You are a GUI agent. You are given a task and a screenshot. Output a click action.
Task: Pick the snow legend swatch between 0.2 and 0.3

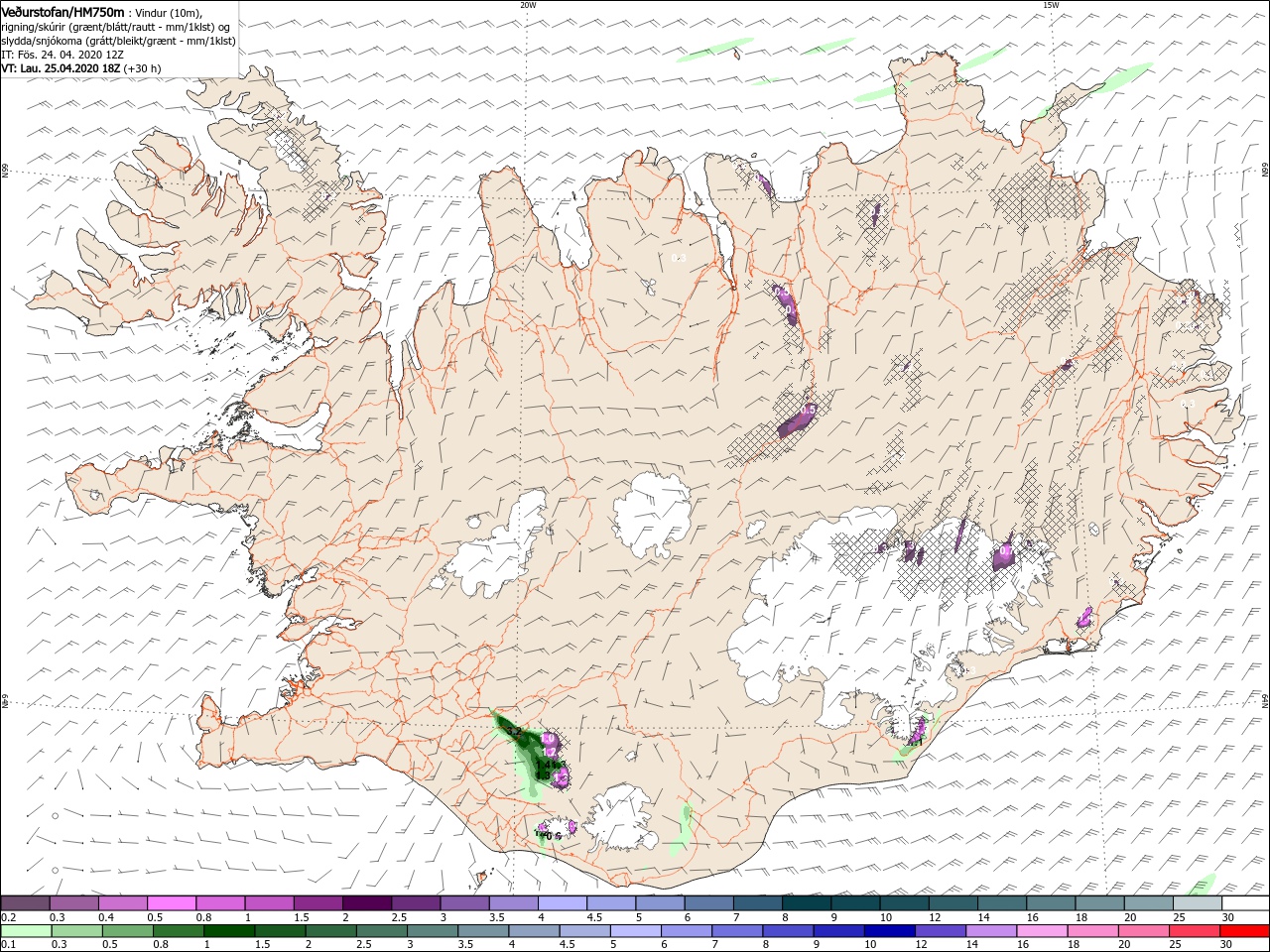pyautogui.click(x=25, y=903)
